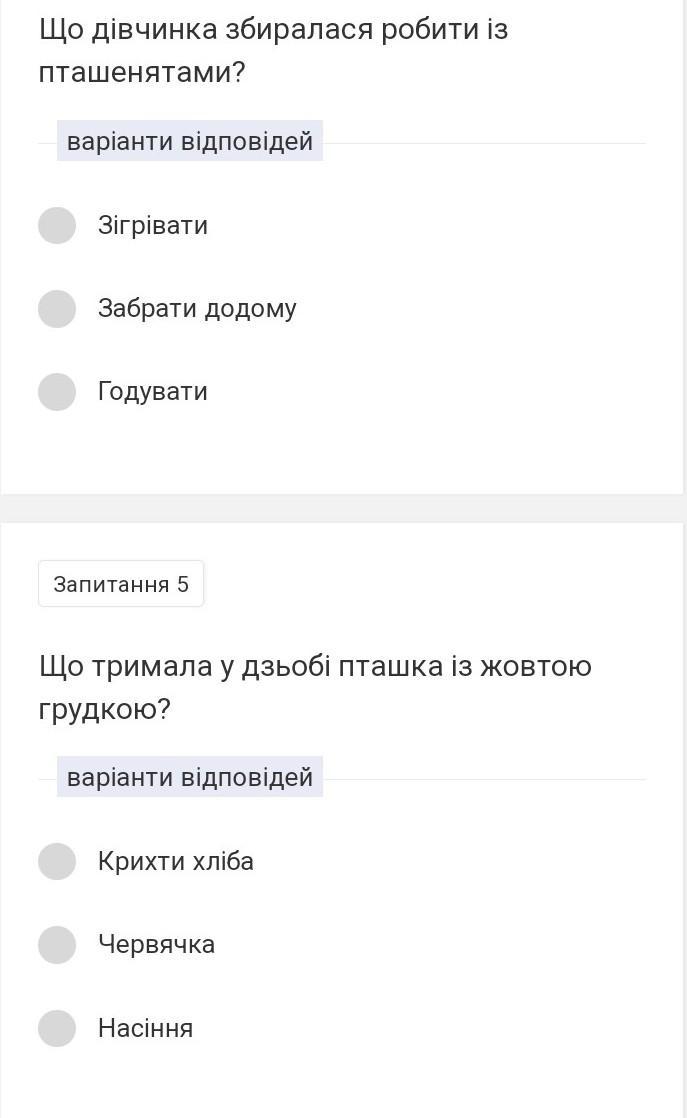
Task: Choose the 'Забрати додому' radio circle
Action: (57, 308)
